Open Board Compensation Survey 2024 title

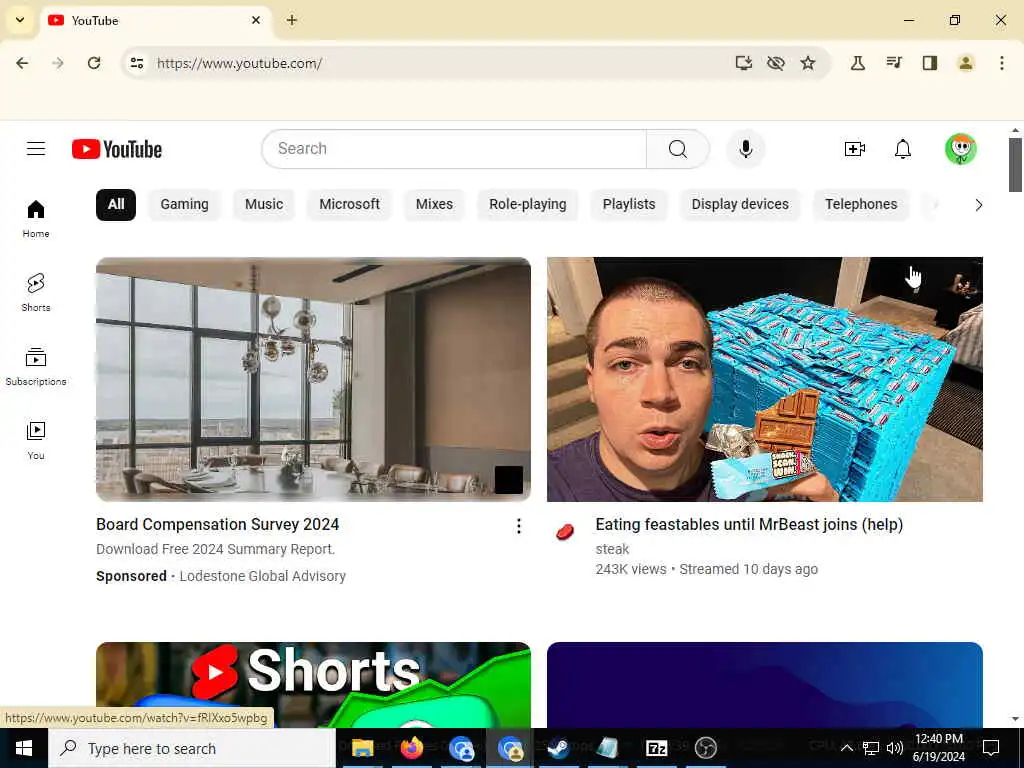(x=217, y=524)
